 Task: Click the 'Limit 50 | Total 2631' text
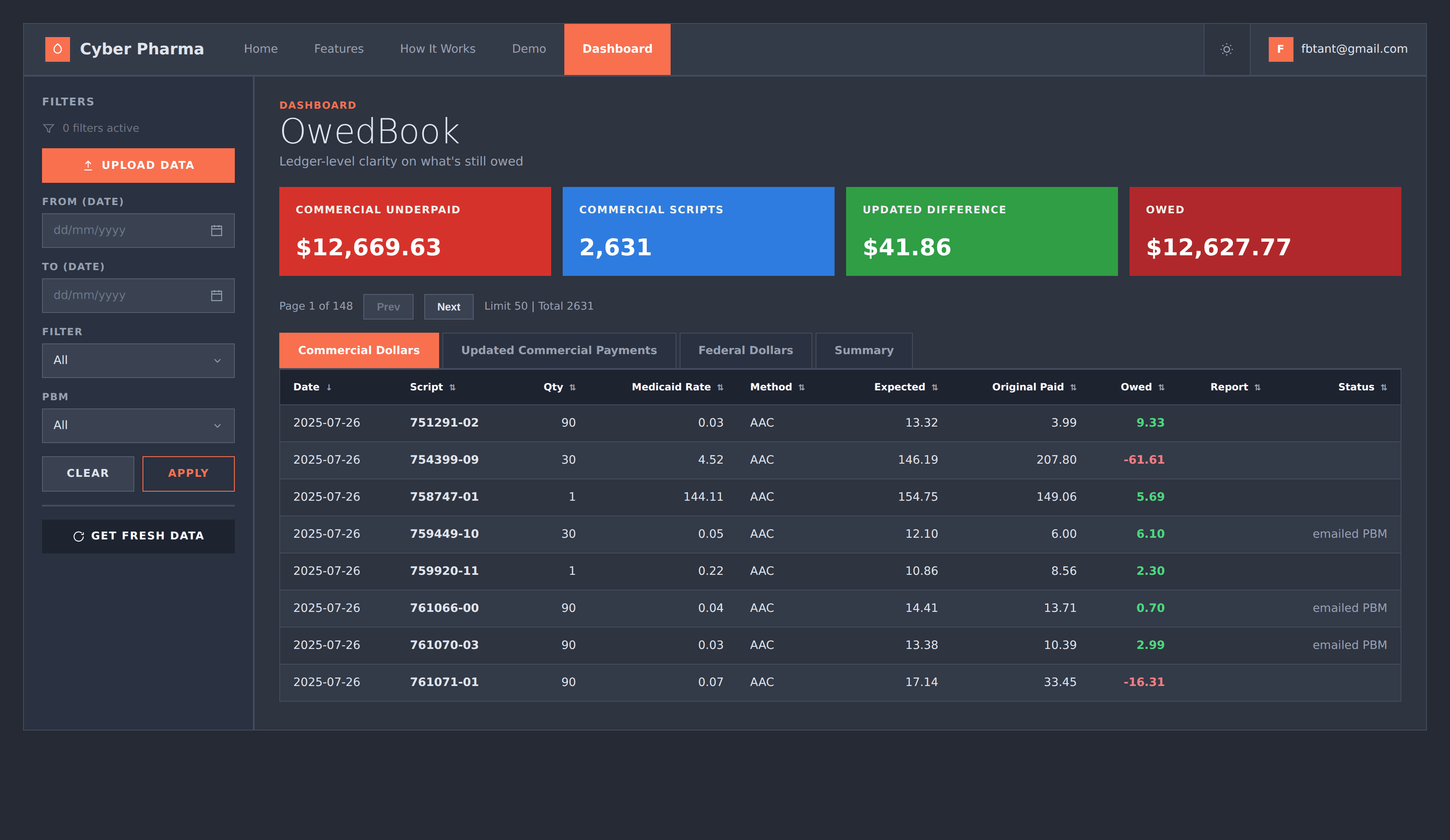click(538, 307)
